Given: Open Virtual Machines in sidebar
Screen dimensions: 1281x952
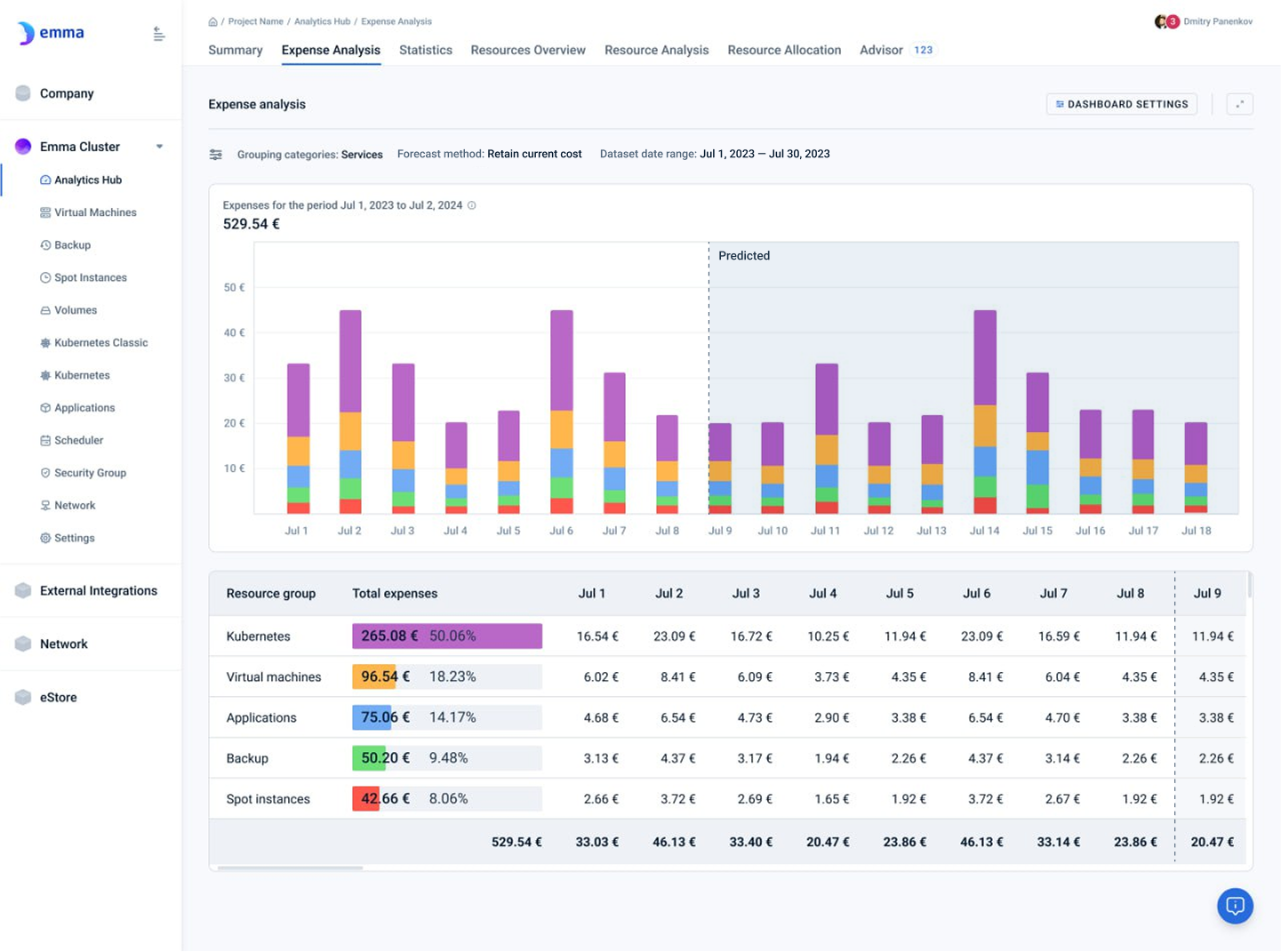Looking at the screenshot, I should pyautogui.click(x=95, y=212).
